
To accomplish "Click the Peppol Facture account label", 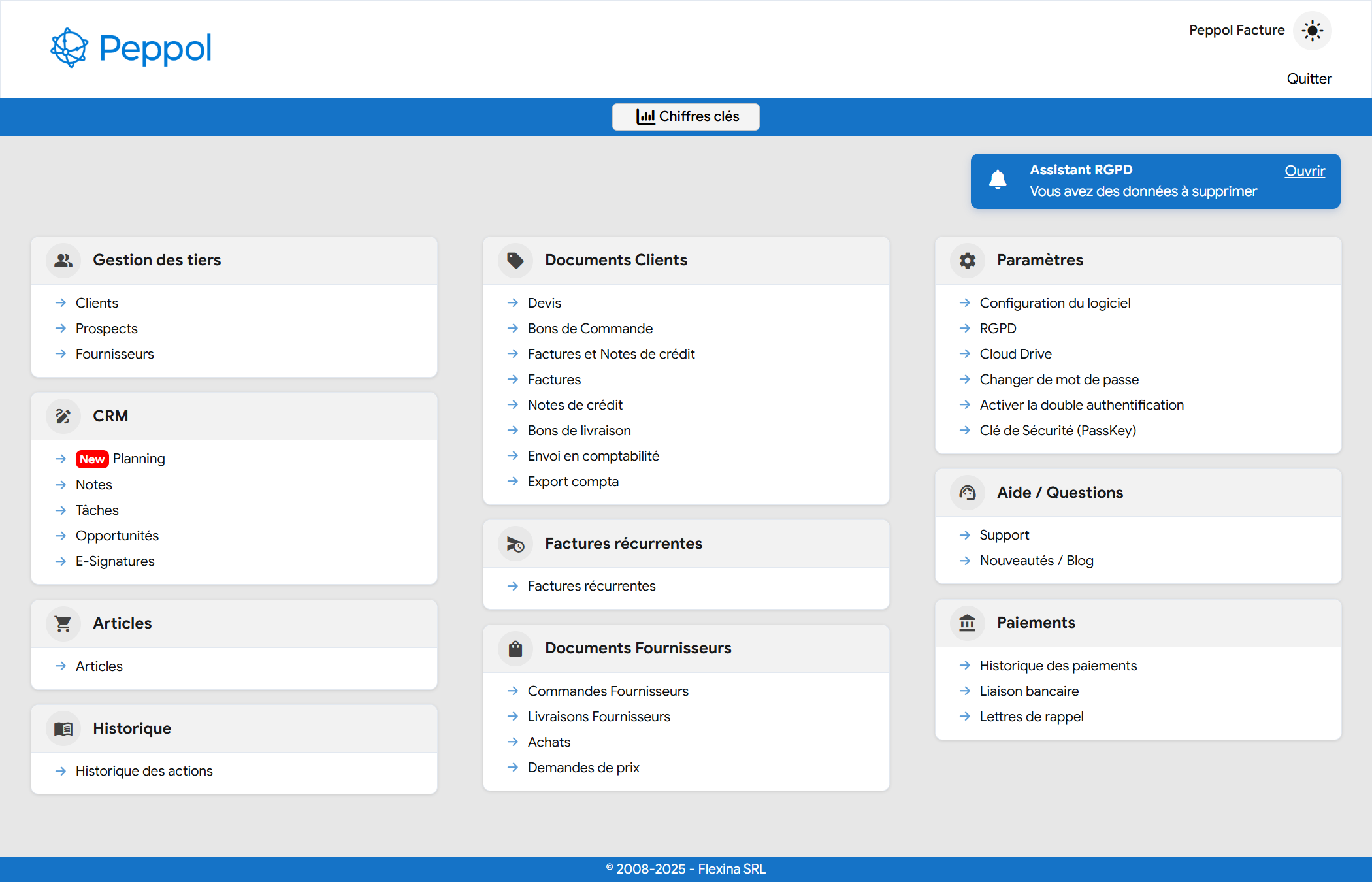I will [x=1237, y=30].
